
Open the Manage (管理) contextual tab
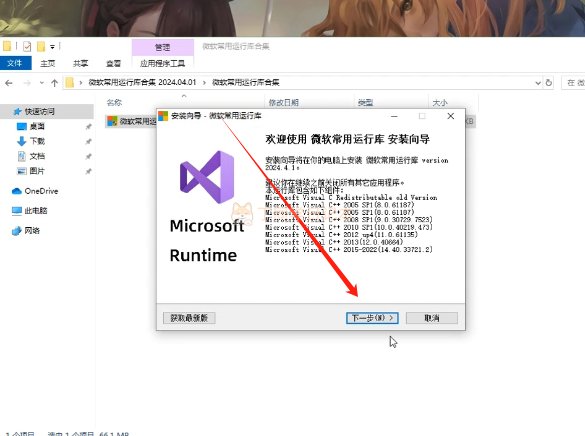(x=163, y=47)
